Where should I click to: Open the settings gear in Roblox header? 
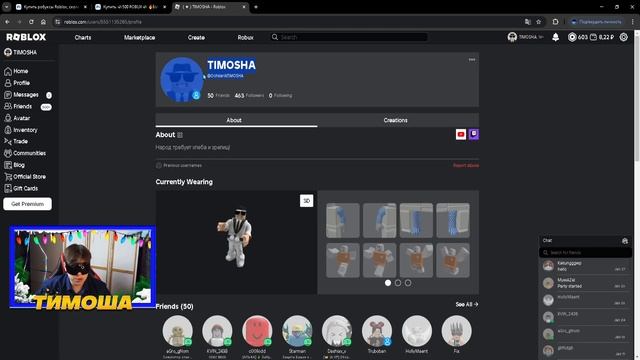click(624, 37)
